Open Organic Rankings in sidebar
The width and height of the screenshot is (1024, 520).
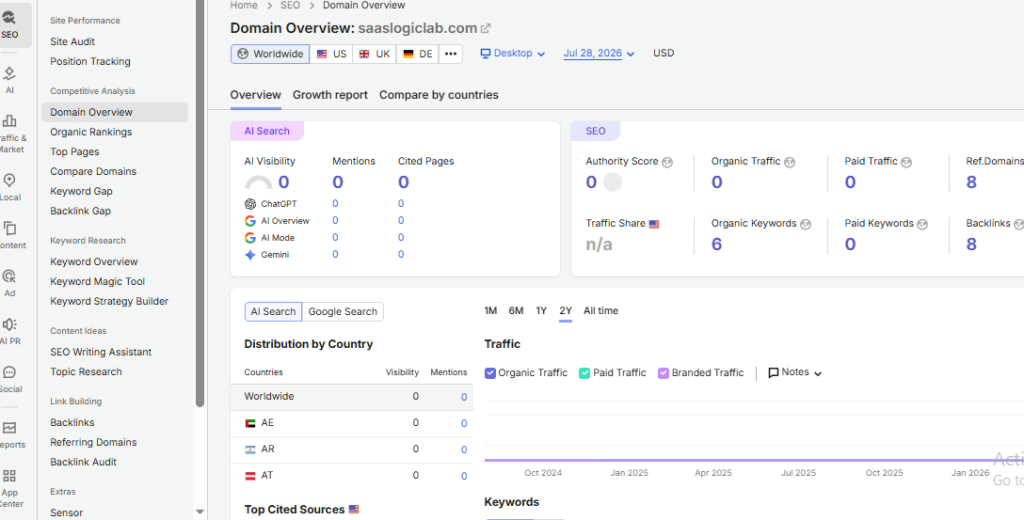click(91, 132)
